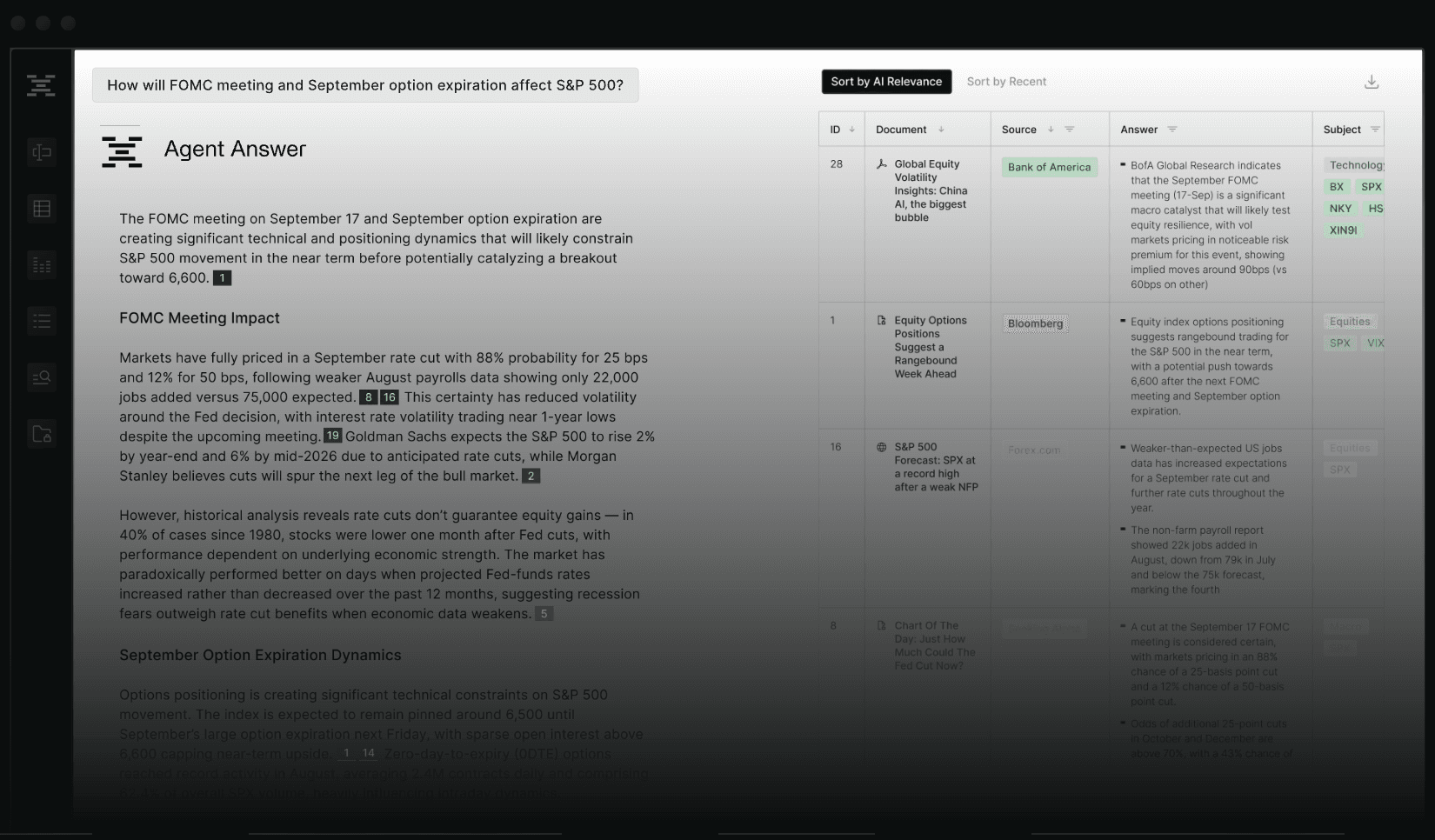1435x840 pixels.
Task: Open the bar chart sidebar icon
Action: (x=42, y=265)
